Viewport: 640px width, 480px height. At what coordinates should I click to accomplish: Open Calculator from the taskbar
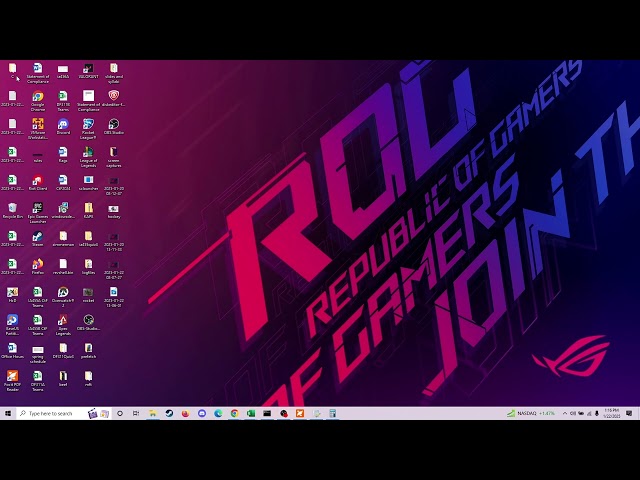(333, 413)
